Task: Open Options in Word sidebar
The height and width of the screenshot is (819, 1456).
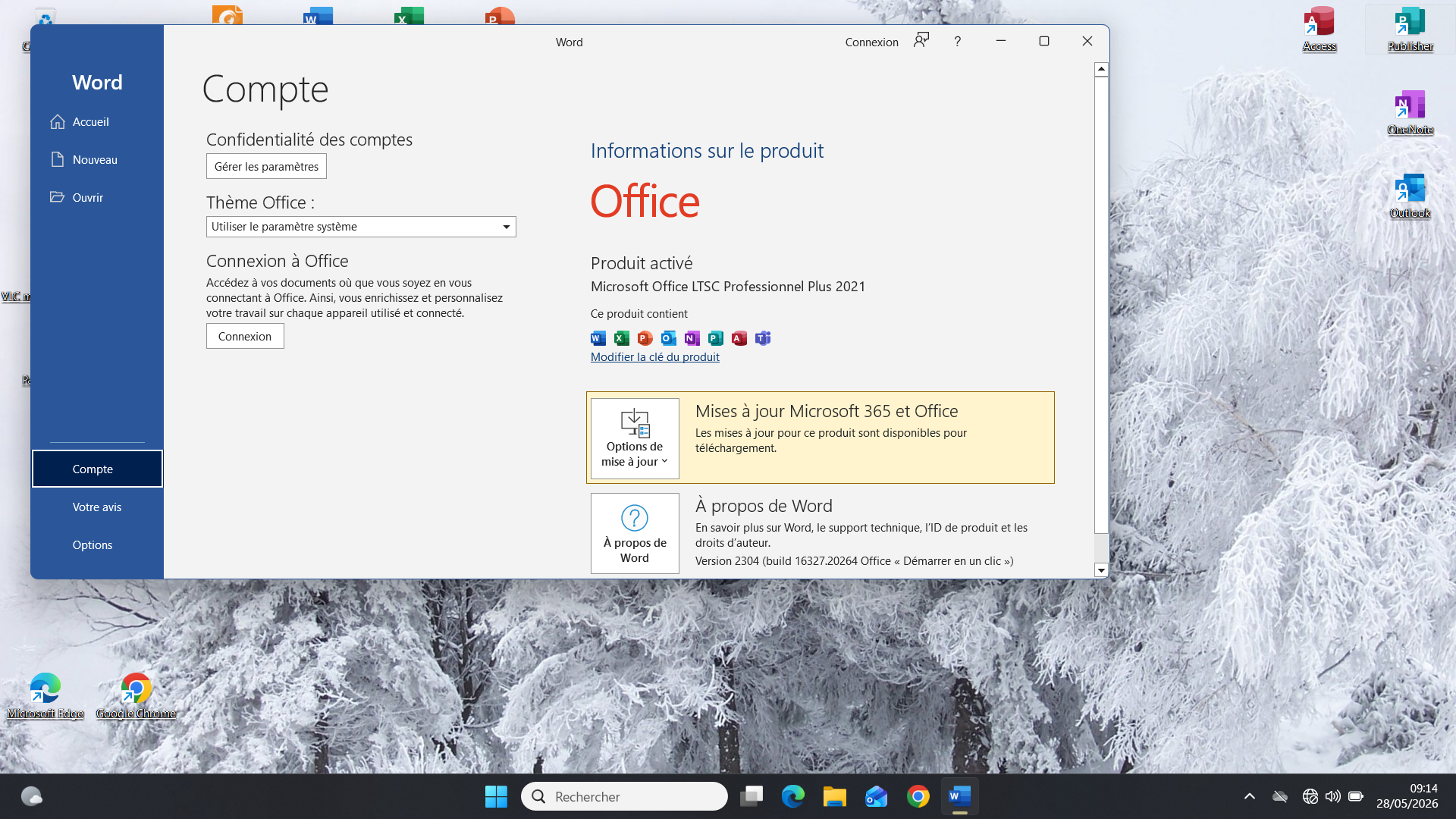Action: pos(97,545)
